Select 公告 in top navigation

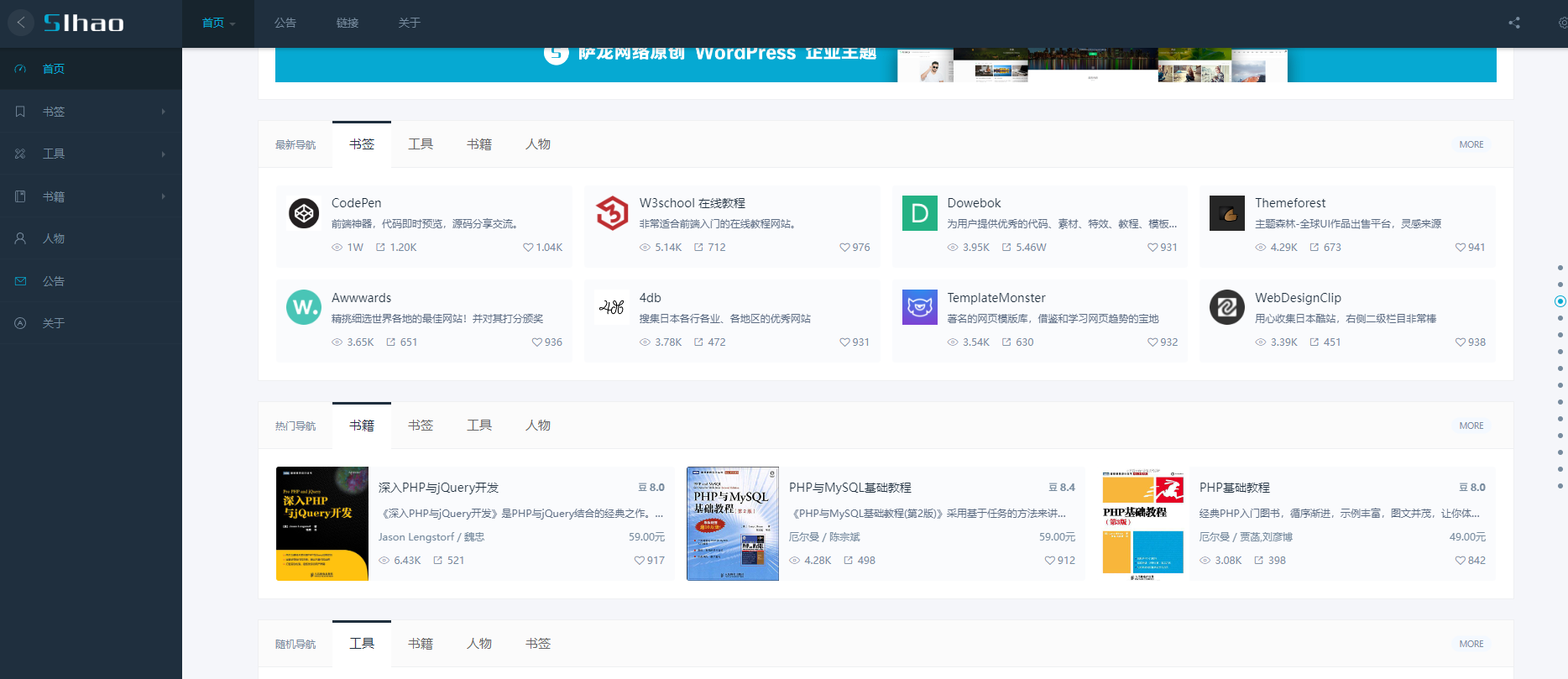click(x=285, y=23)
